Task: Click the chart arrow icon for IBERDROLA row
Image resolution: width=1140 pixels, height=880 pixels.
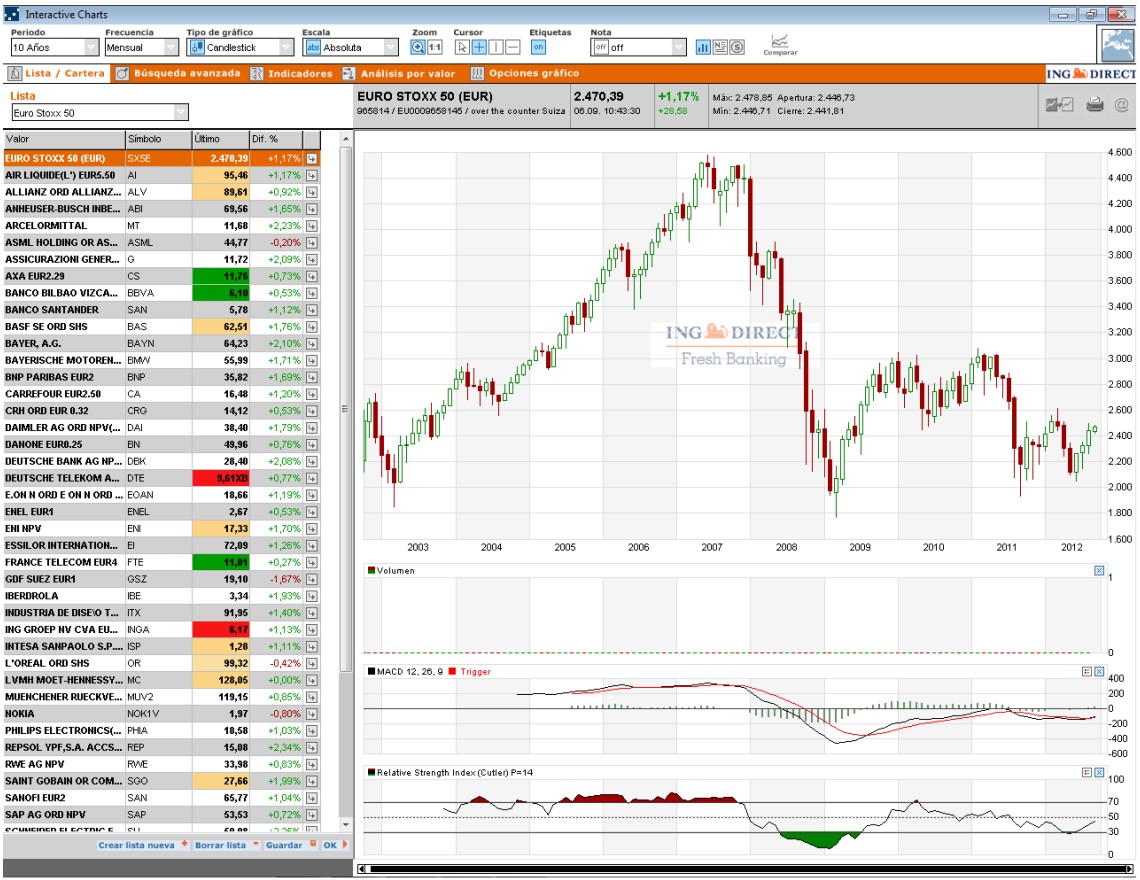Action: tap(312, 596)
